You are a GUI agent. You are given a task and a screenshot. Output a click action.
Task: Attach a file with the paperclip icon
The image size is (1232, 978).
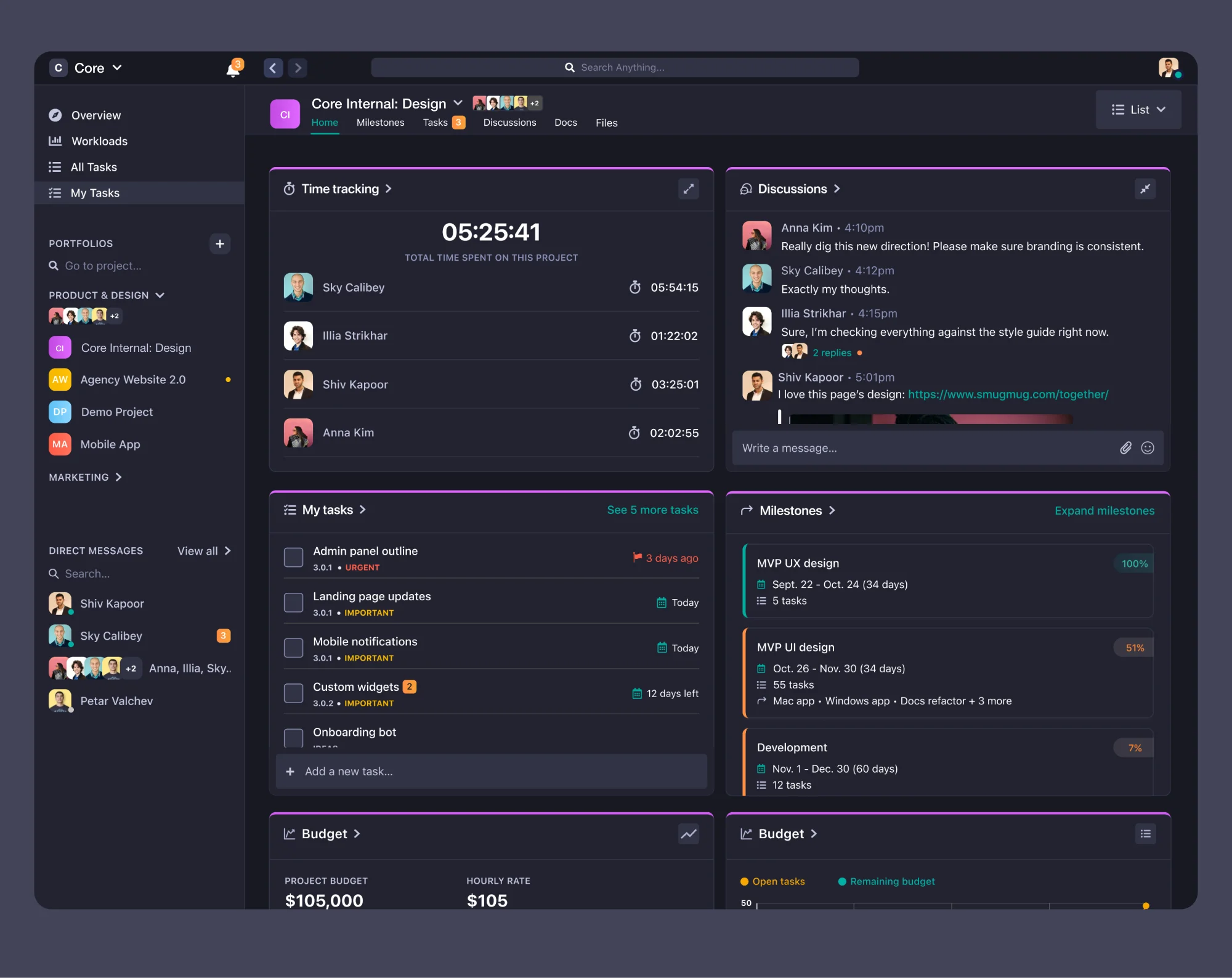[1125, 448]
